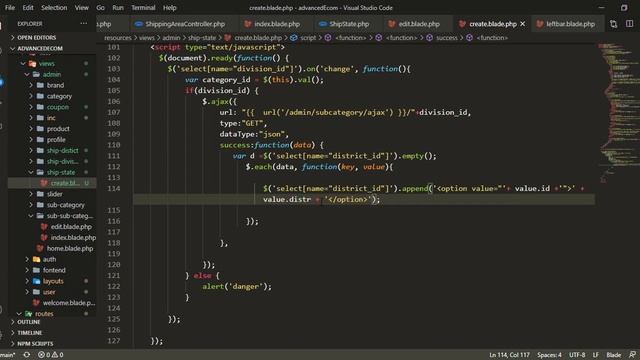The image size is (640, 360).
Task: Click 'resources' in the breadcrumb path
Action: [118, 38]
